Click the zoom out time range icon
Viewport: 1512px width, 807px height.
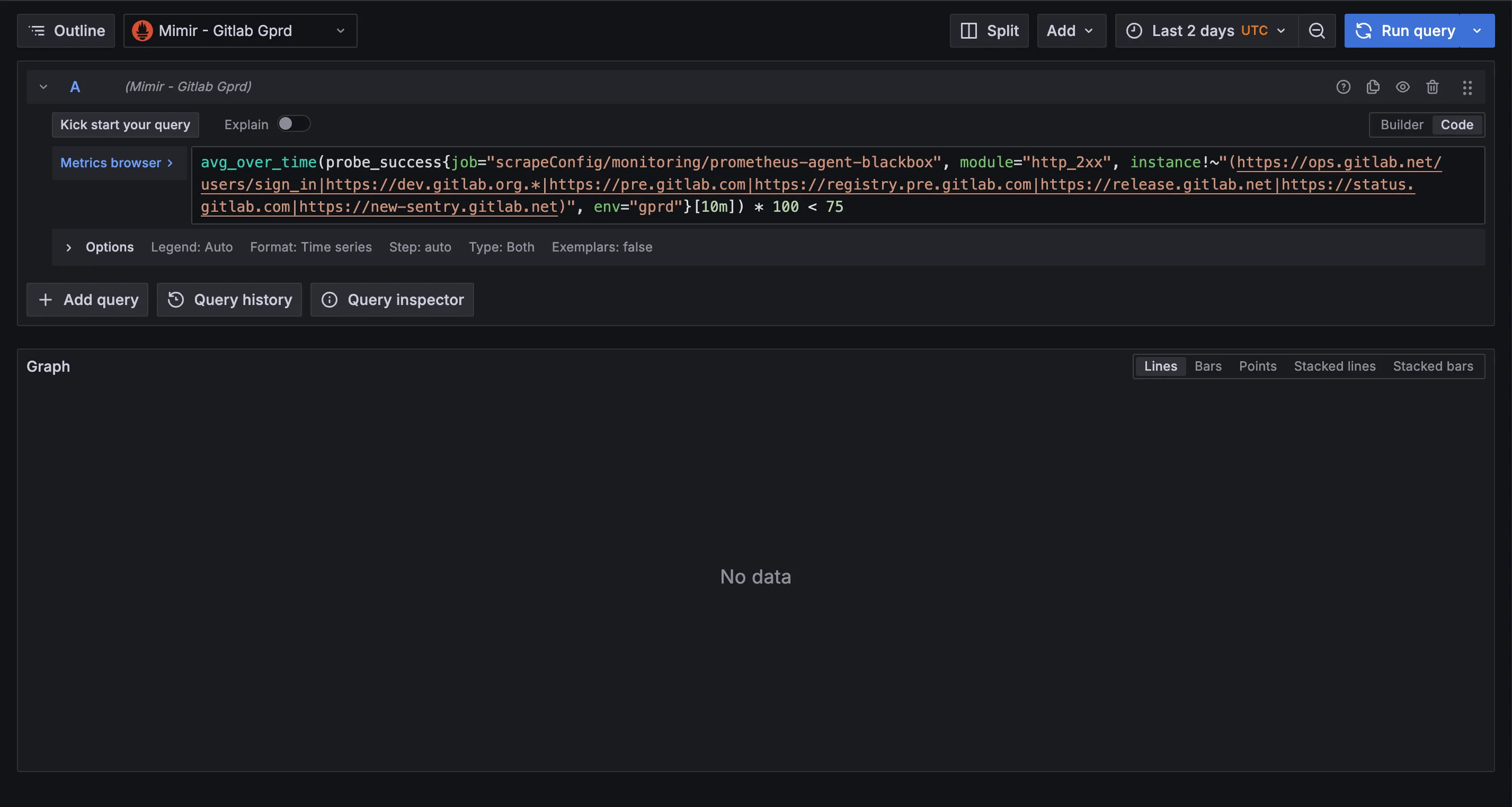[1317, 31]
